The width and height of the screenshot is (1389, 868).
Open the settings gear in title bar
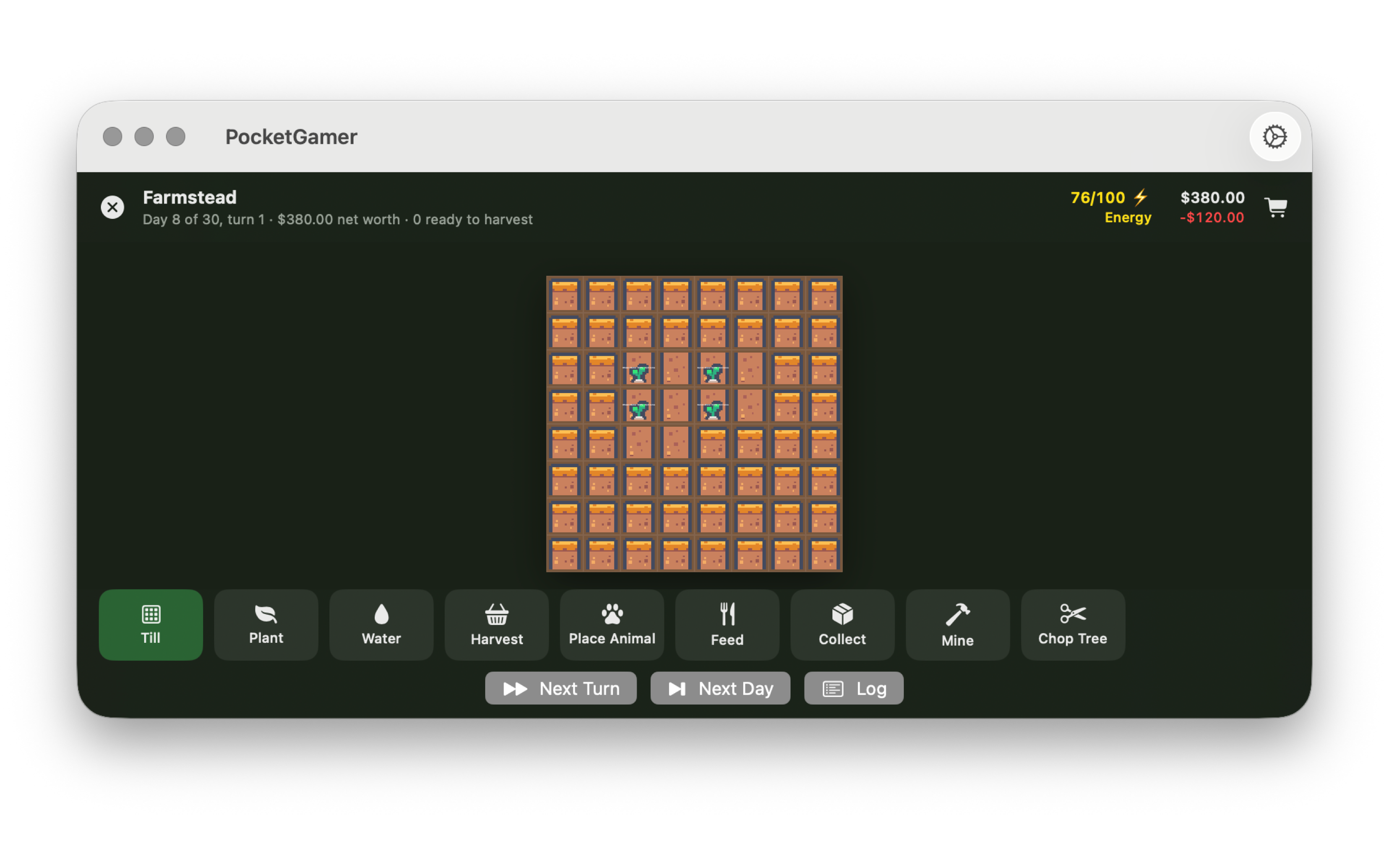[x=1275, y=136]
